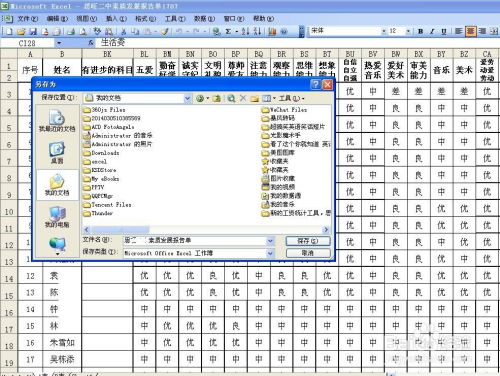Expand the file name dropdown arrow
The width and height of the screenshot is (500, 376).
(270, 240)
